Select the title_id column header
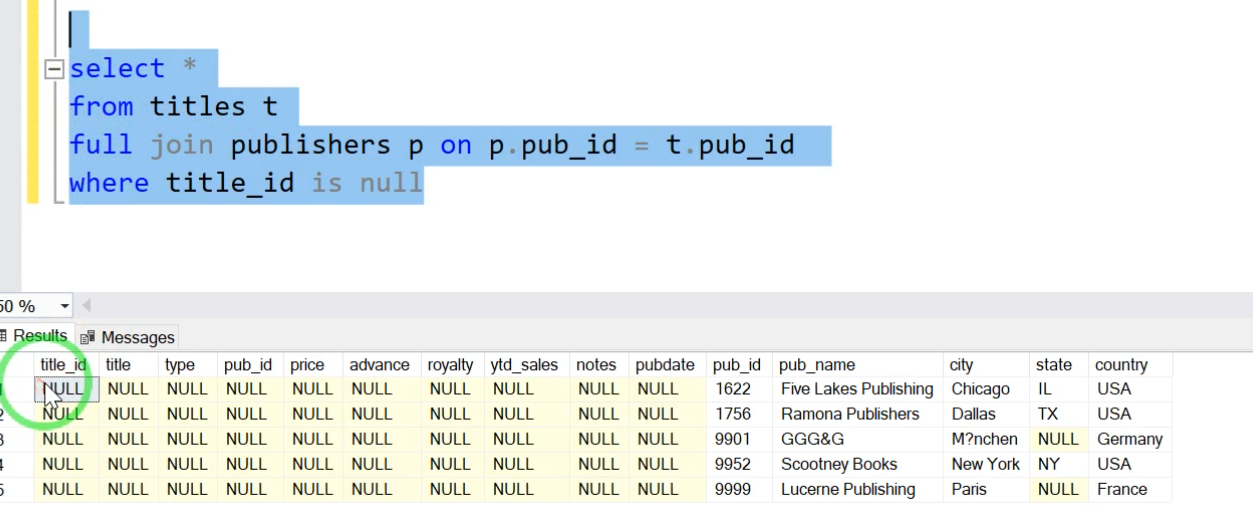 coord(63,365)
